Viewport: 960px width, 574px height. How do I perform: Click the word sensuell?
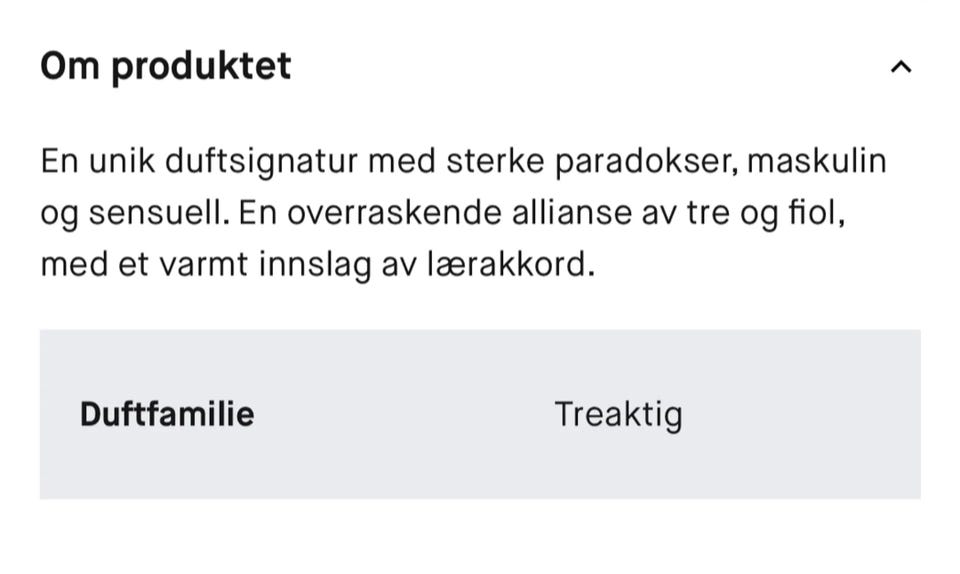click(159, 214)
